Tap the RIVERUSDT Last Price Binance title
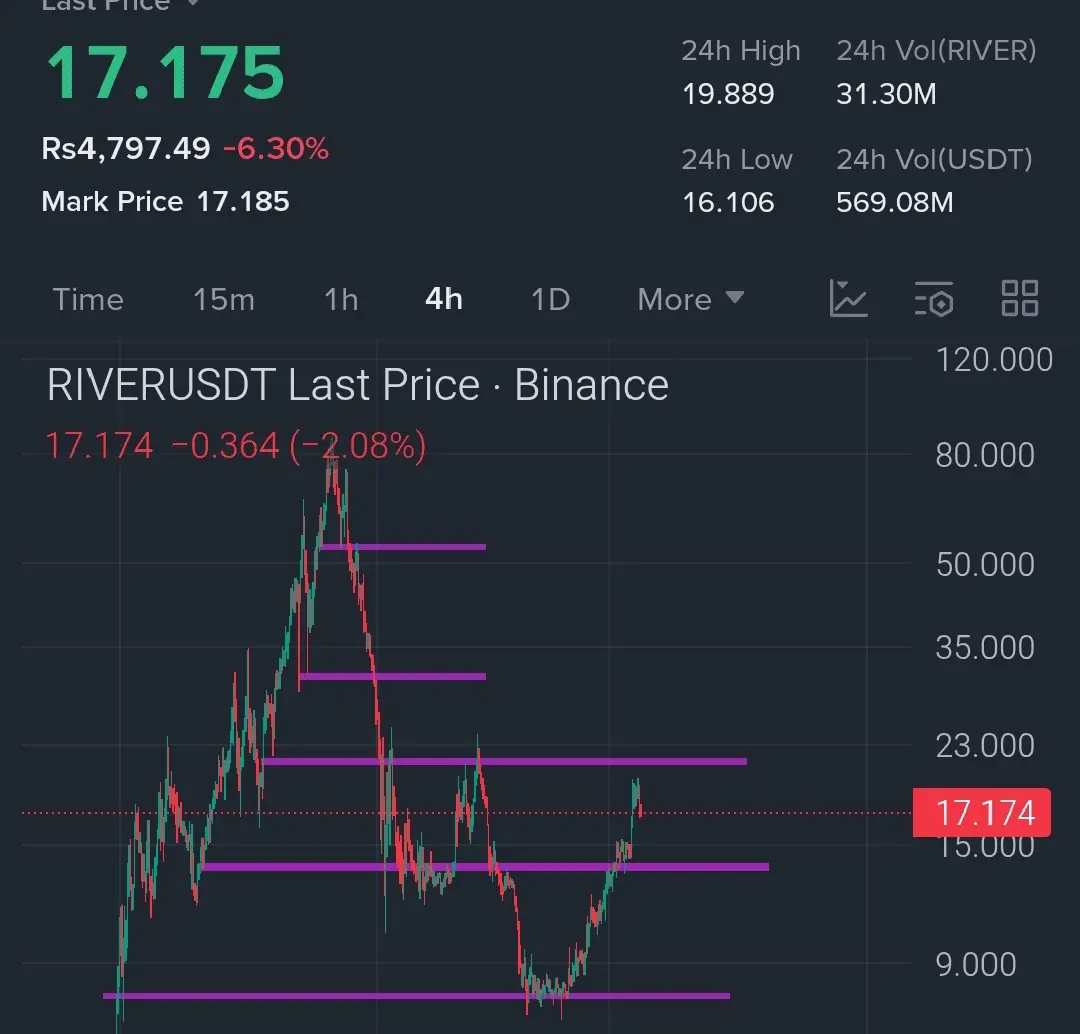This screenshot has width=1080, height=1034. 358,384
